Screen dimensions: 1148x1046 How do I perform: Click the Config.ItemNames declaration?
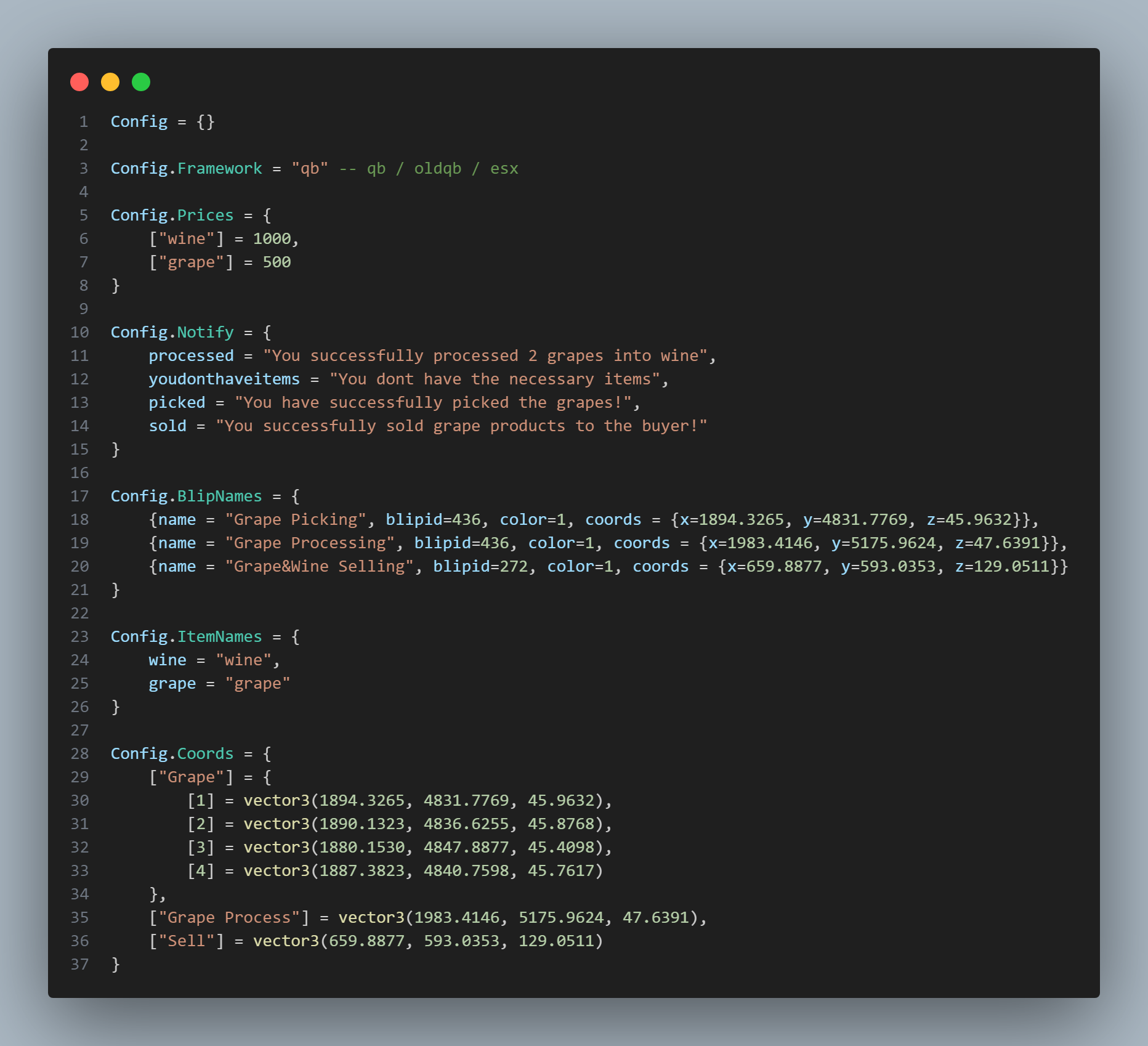[x=187, y=637]
